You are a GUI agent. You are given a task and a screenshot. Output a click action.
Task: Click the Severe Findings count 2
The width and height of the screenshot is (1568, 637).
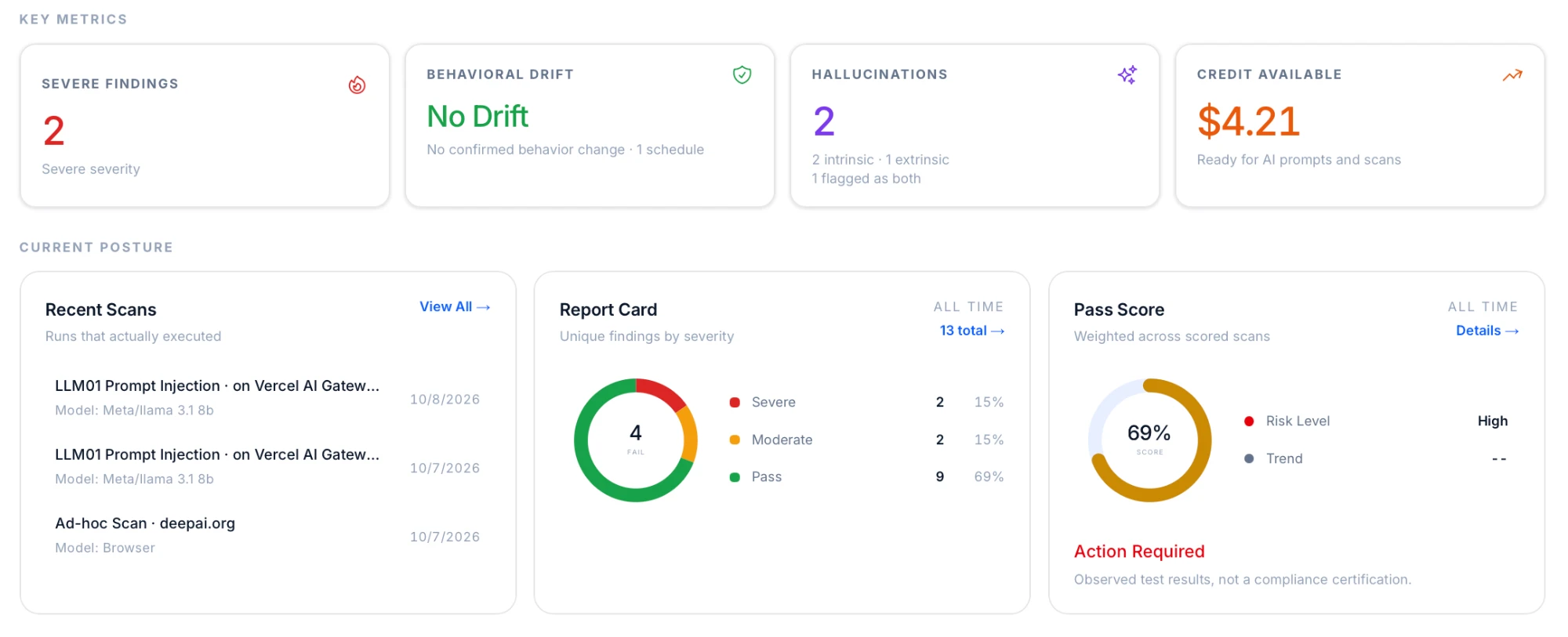[53, 131]
